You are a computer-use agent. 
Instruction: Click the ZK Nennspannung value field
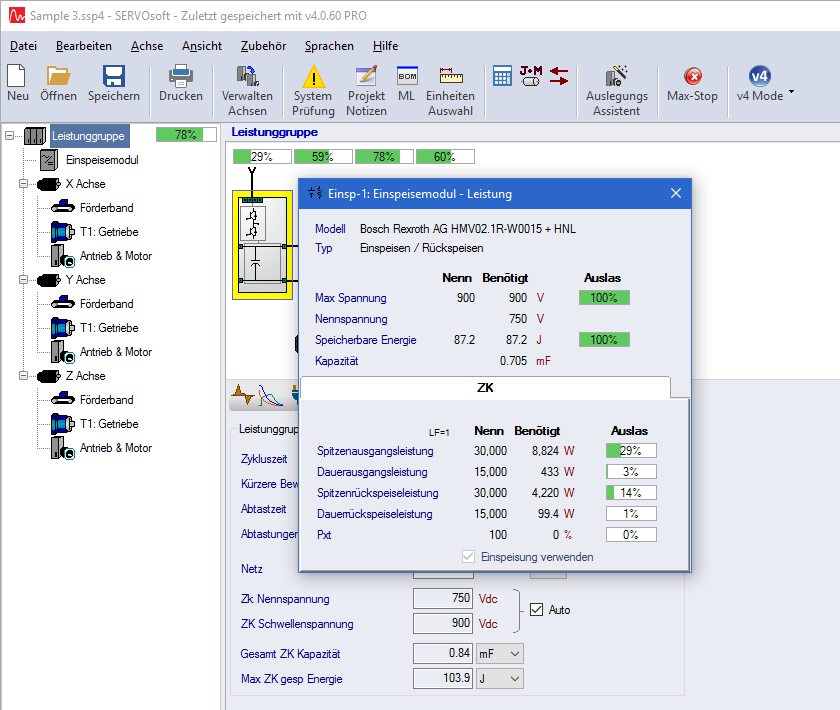[443, 599]
